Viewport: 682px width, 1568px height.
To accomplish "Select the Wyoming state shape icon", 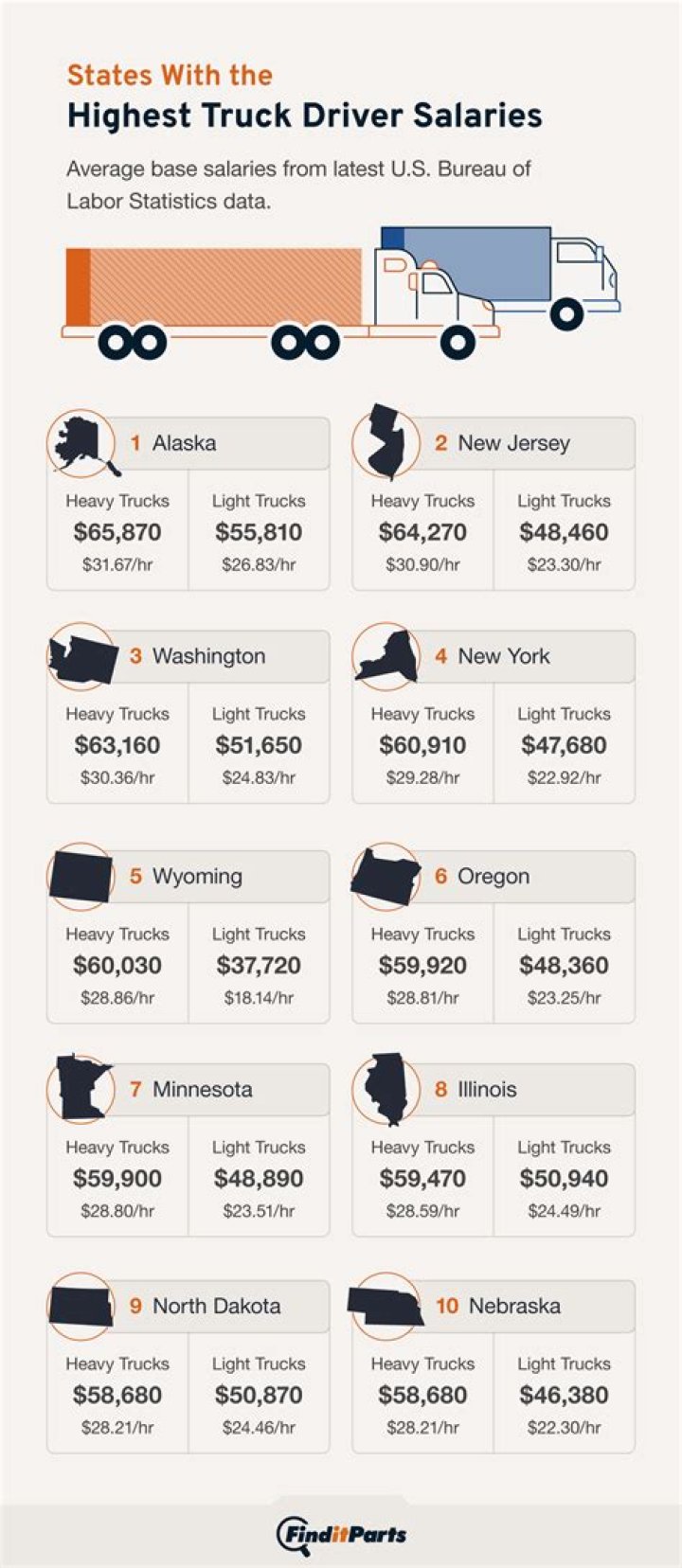I will tap(81, 876).
